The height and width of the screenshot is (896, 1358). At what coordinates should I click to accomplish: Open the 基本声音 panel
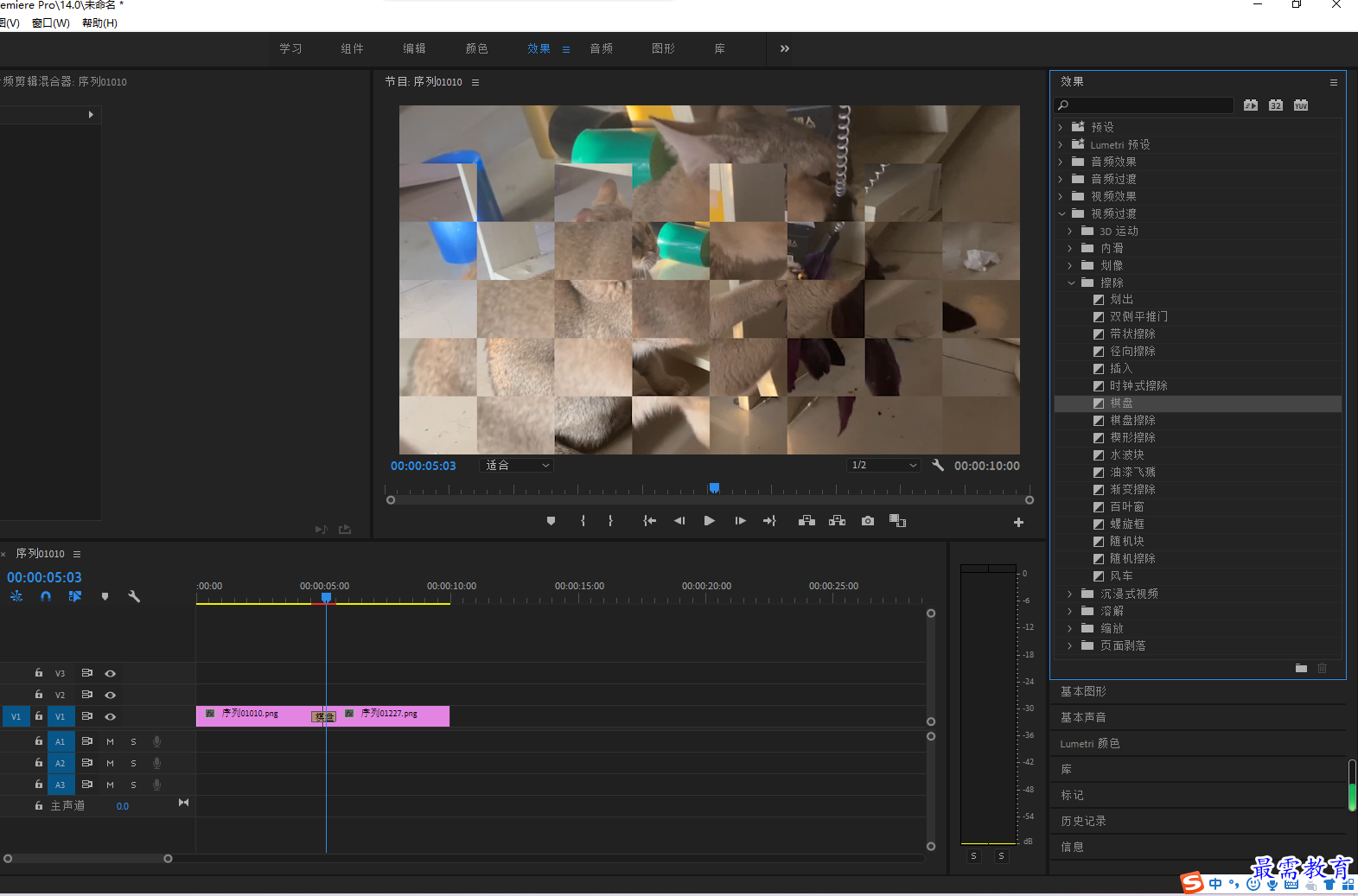(x=1083, y=717)
